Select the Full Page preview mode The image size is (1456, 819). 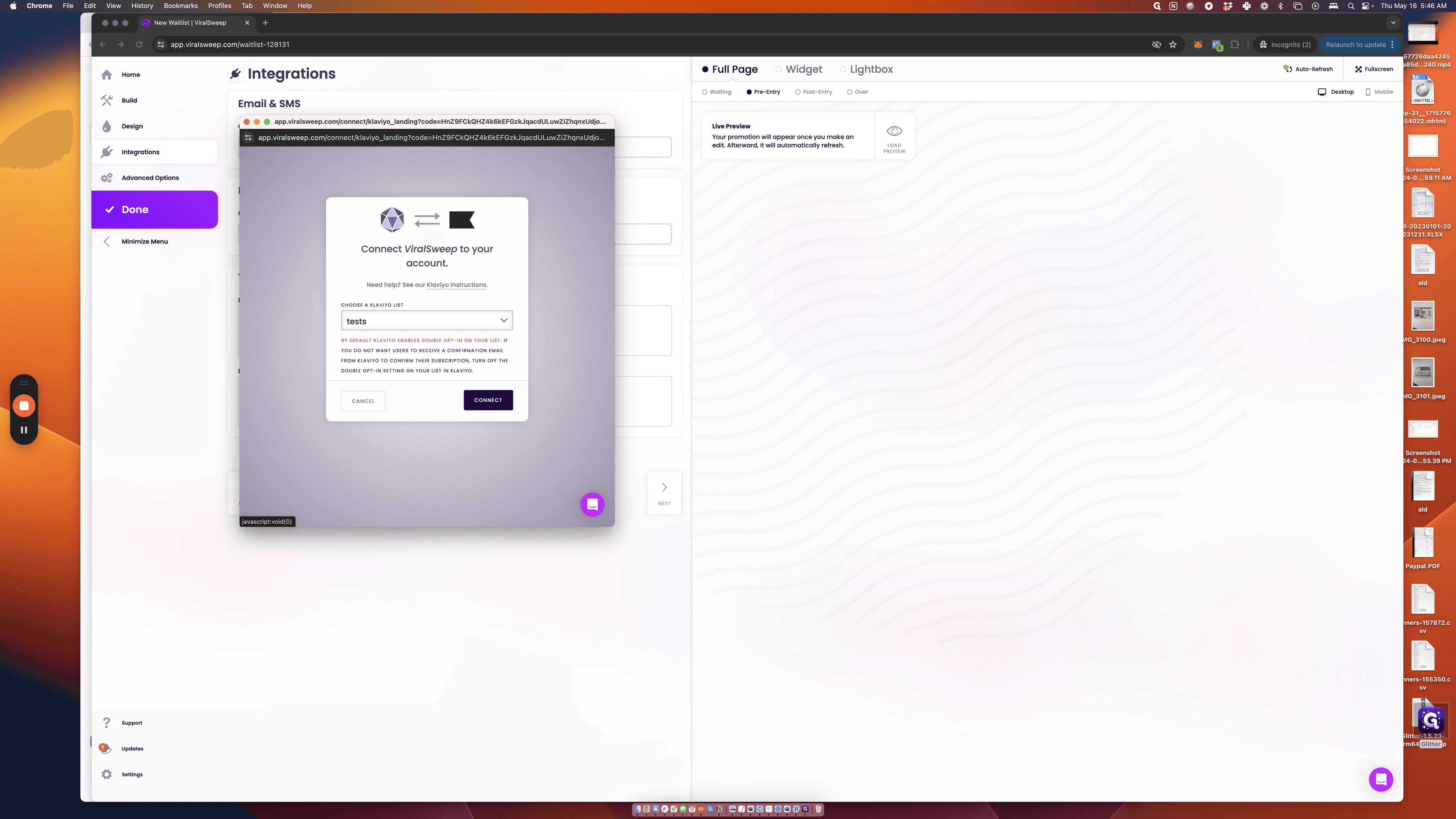pos(730,69)
